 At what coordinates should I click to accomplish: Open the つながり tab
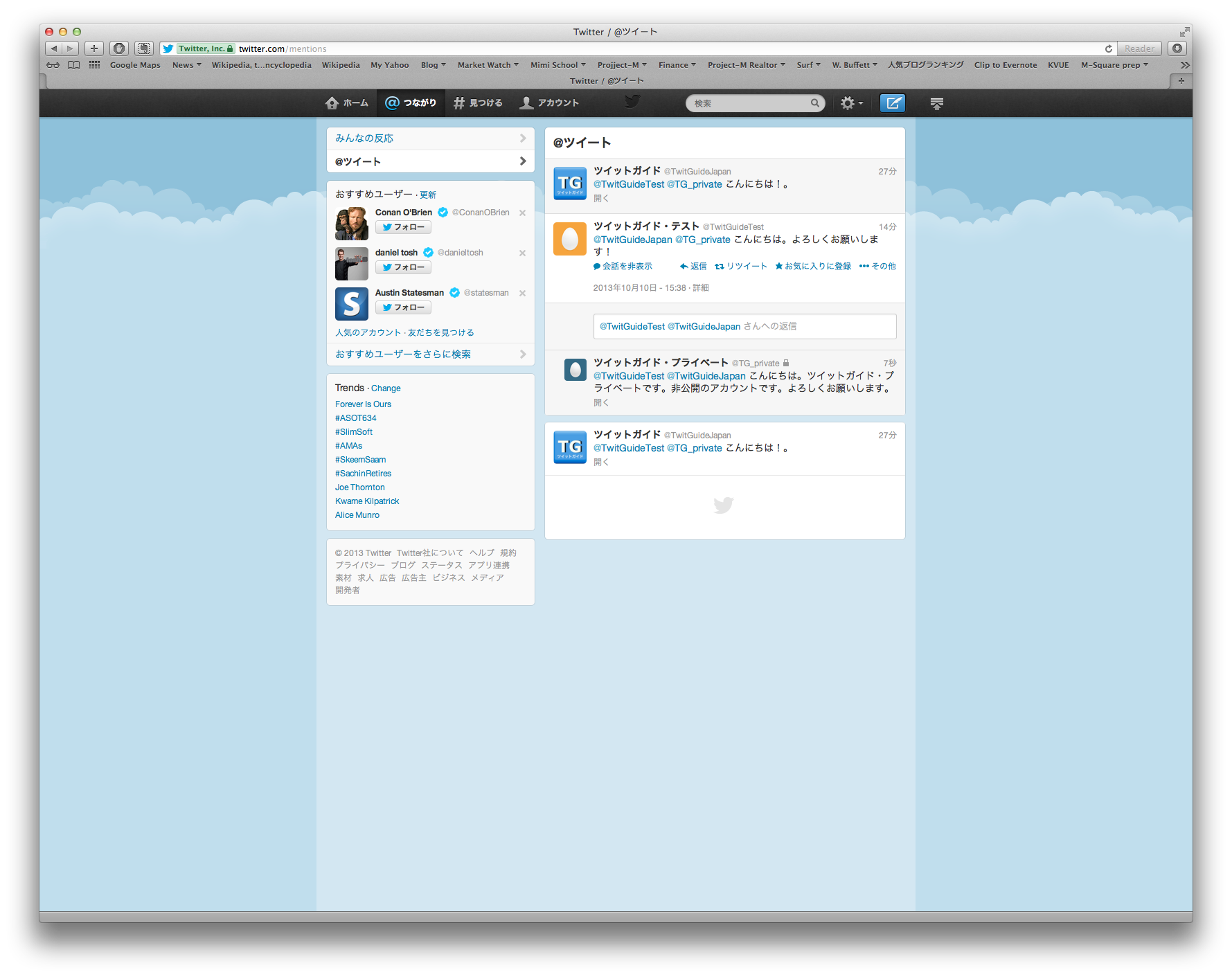411,103
